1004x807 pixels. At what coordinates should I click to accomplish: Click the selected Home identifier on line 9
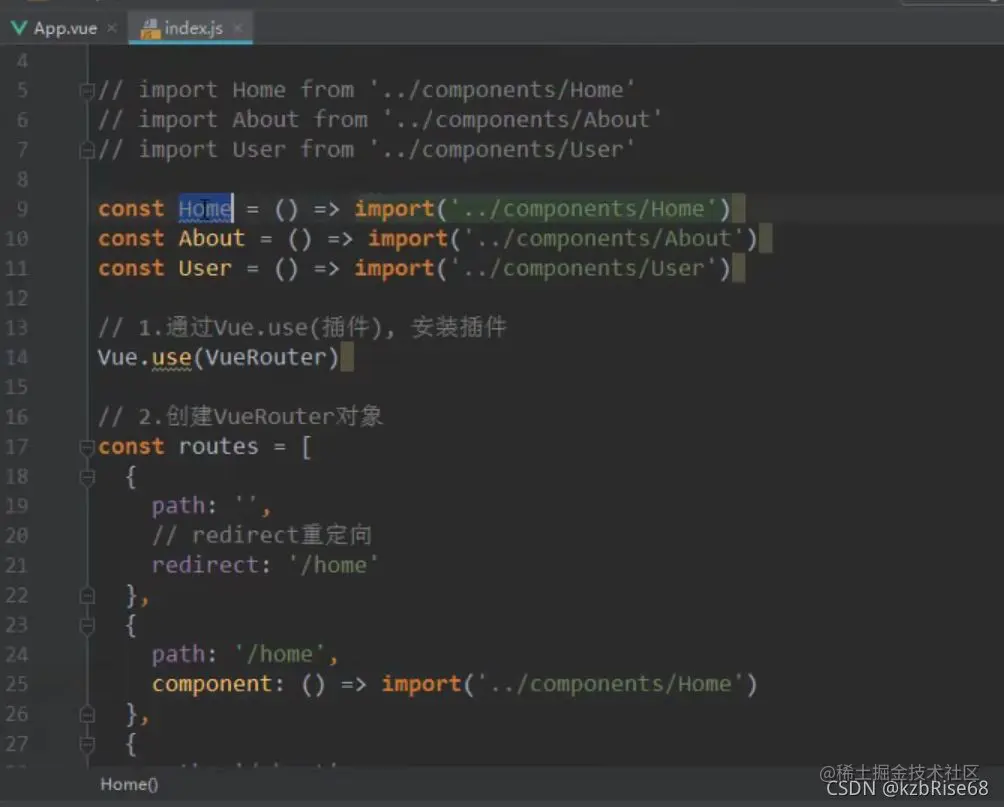(x=205, y=209)
